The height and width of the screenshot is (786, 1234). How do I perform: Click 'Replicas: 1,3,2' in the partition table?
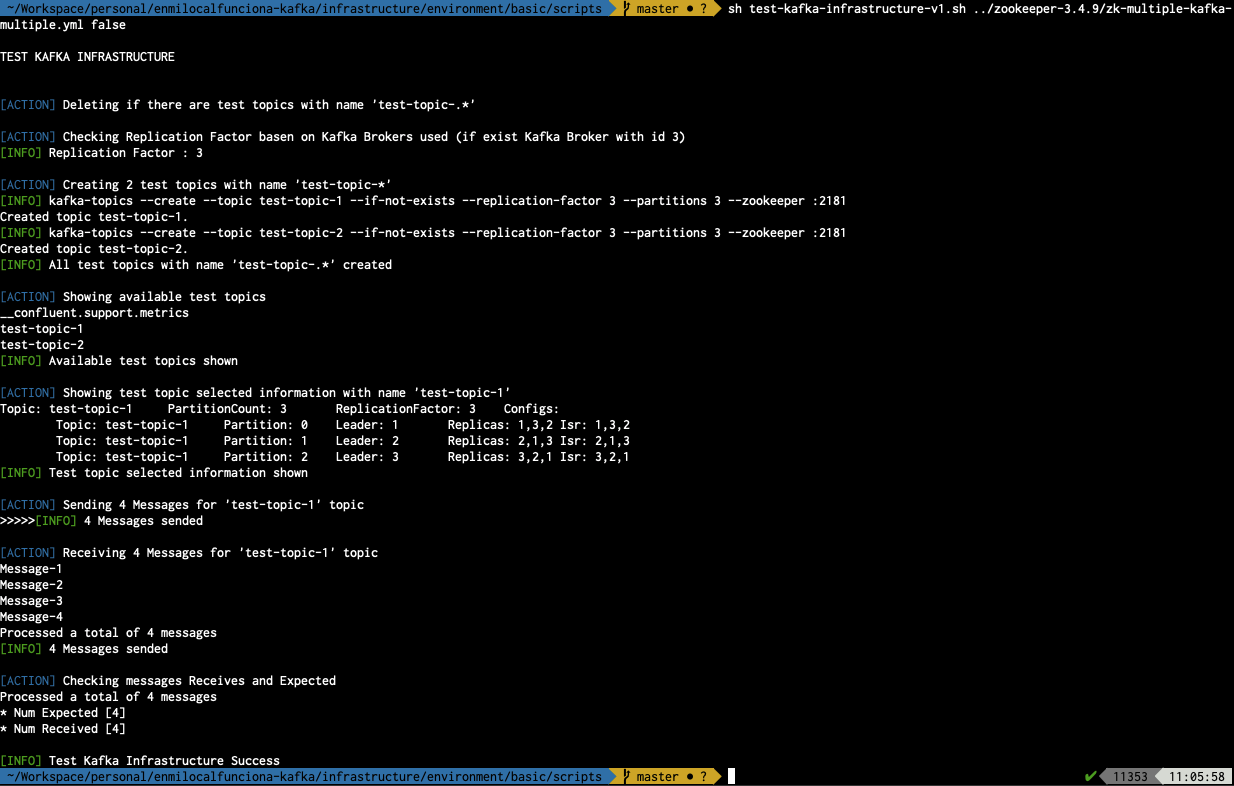pyautogui.click(x=500, y=425)
